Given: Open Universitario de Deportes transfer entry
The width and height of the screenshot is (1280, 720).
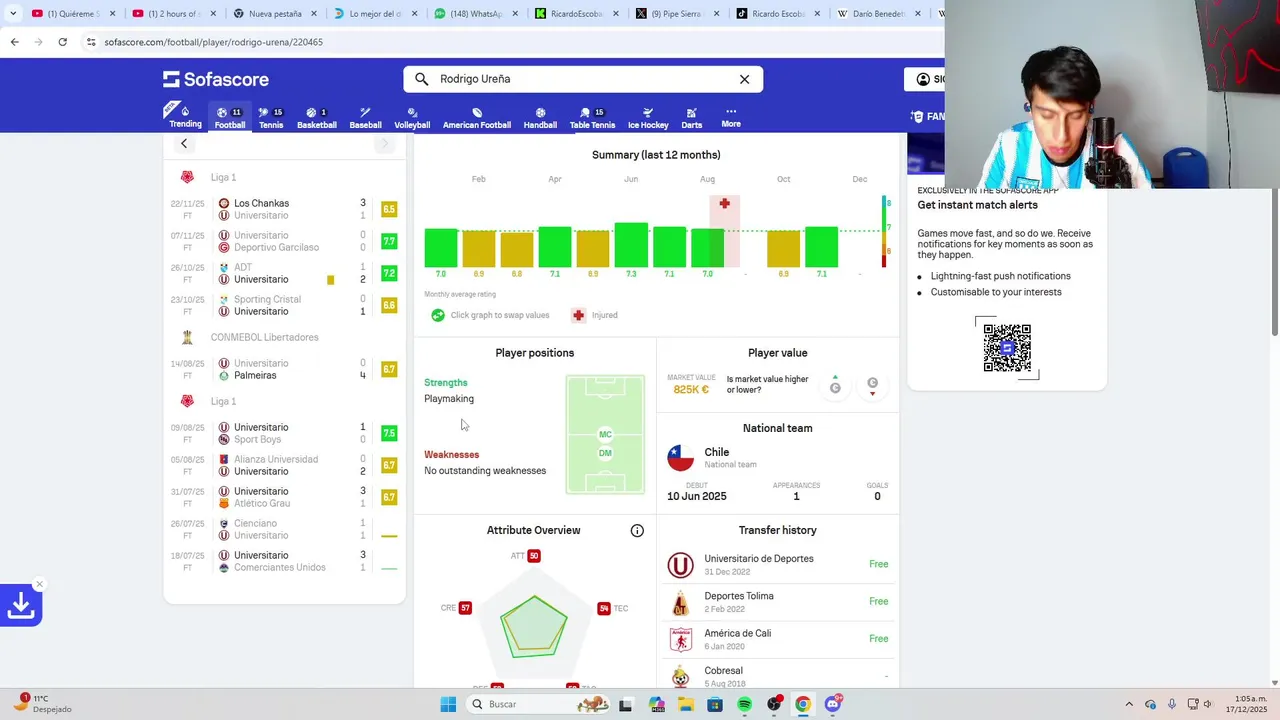Looking at the screenshot, I should tap(778, 564).
